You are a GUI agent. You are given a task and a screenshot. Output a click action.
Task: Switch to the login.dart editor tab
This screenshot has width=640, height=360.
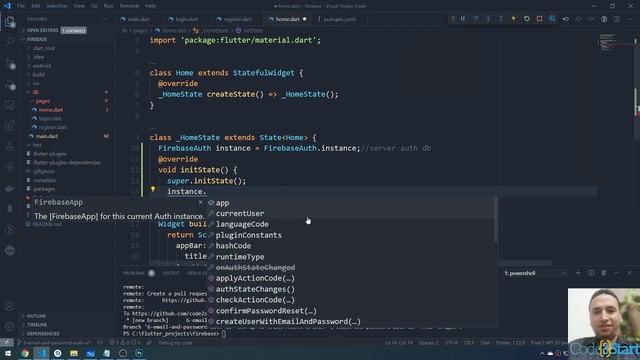coord(187,19)
